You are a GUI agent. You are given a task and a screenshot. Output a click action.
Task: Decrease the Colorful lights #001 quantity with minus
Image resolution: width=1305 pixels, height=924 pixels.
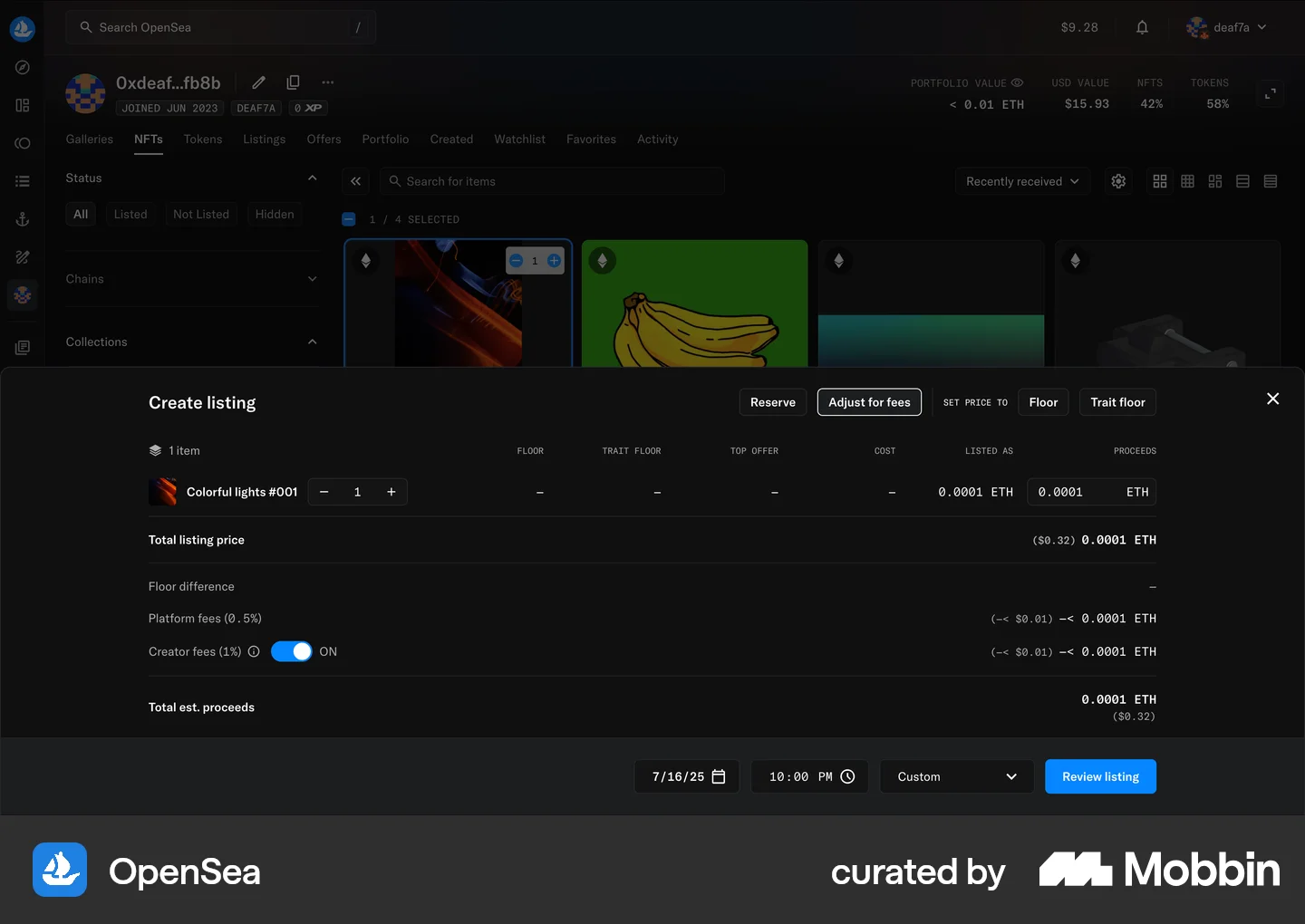pos(324,492)
